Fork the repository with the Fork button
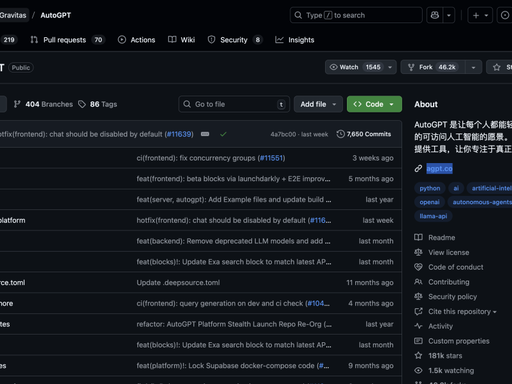512x384 pixels. [x=432, y=67]
